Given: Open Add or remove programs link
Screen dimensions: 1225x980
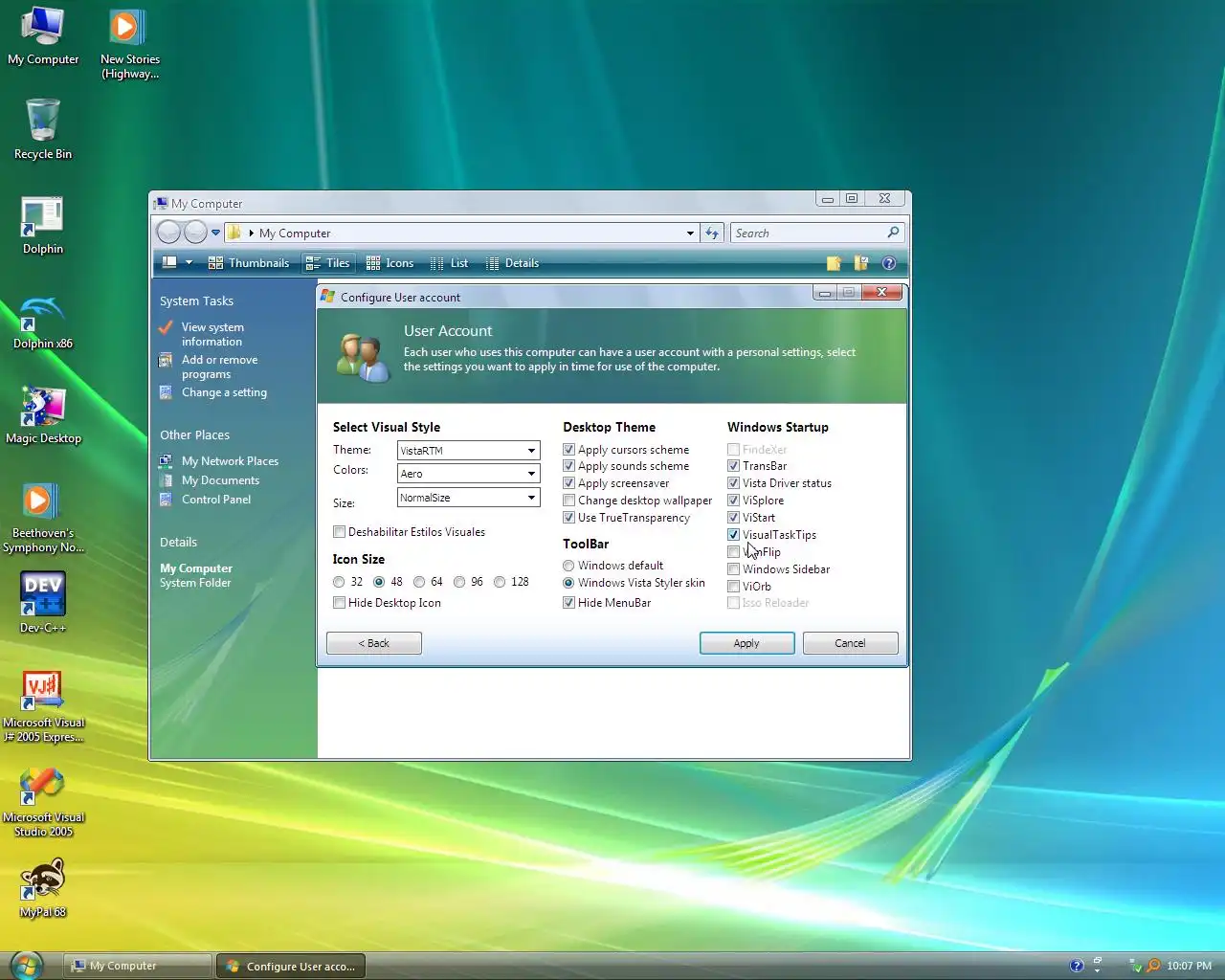Looking at the screenshot, I should (x=219, y=367).
